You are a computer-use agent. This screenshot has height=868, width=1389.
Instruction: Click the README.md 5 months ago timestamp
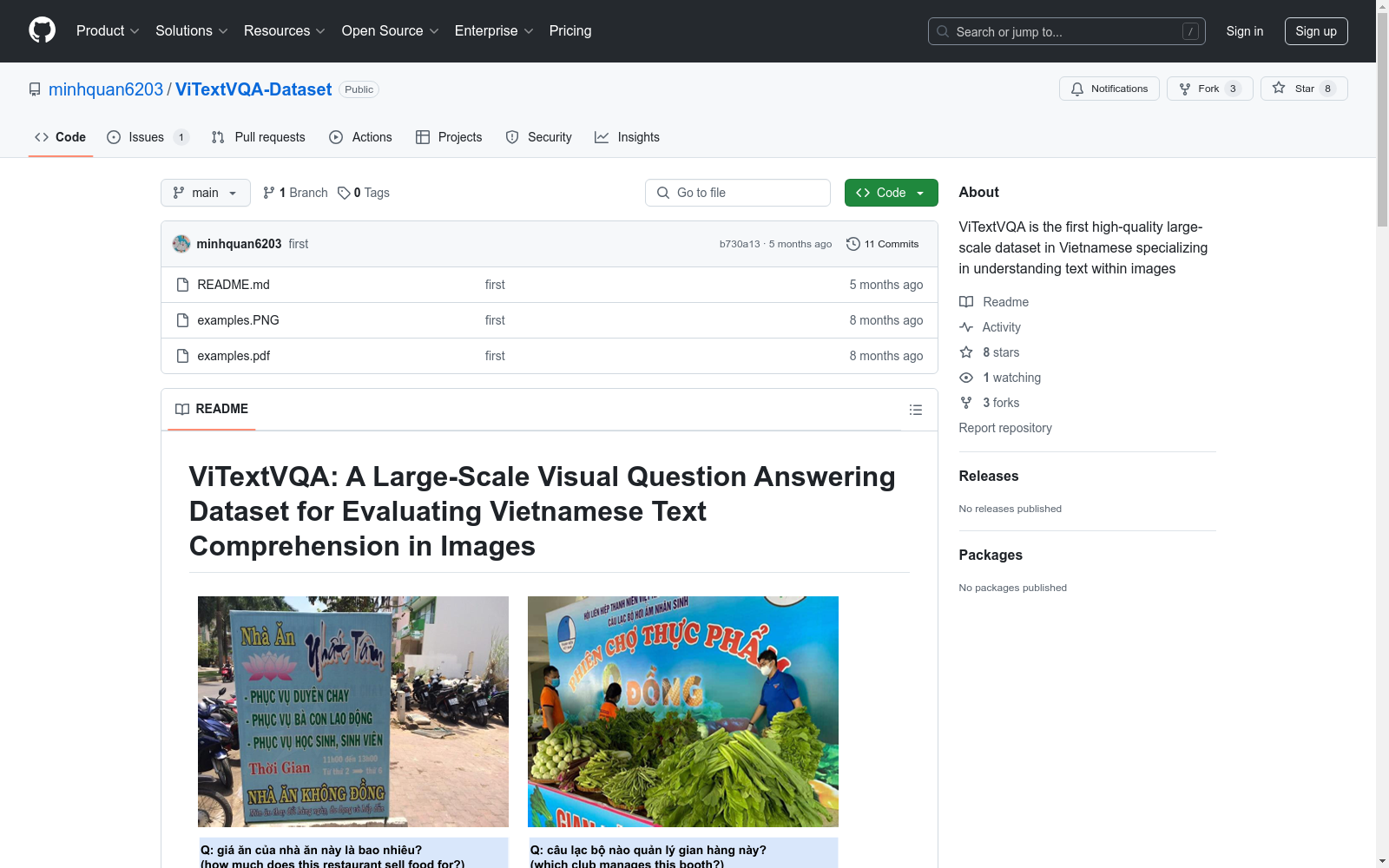(x=886, y=285)
